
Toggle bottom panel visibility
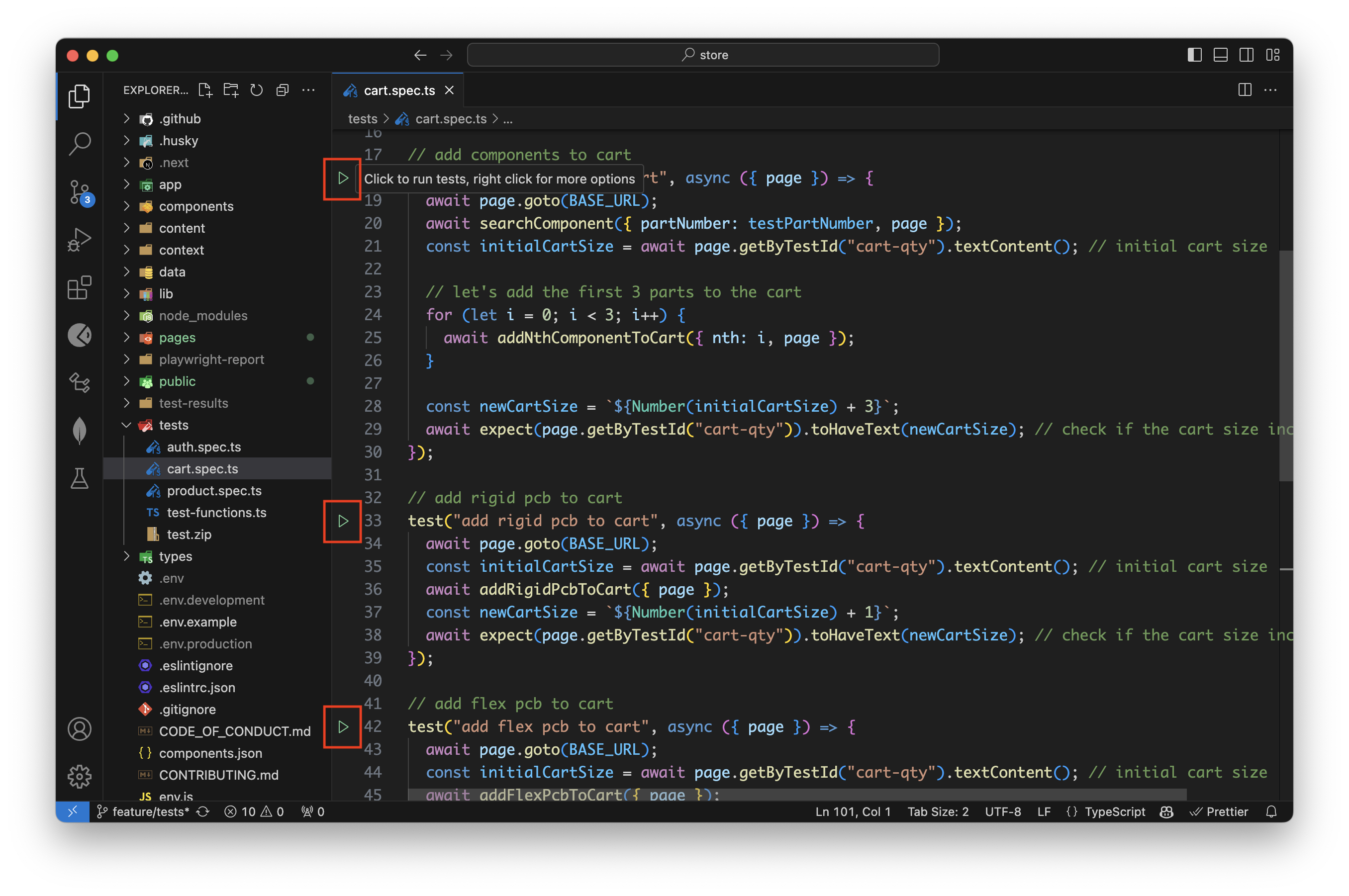tap(1220, 55)
